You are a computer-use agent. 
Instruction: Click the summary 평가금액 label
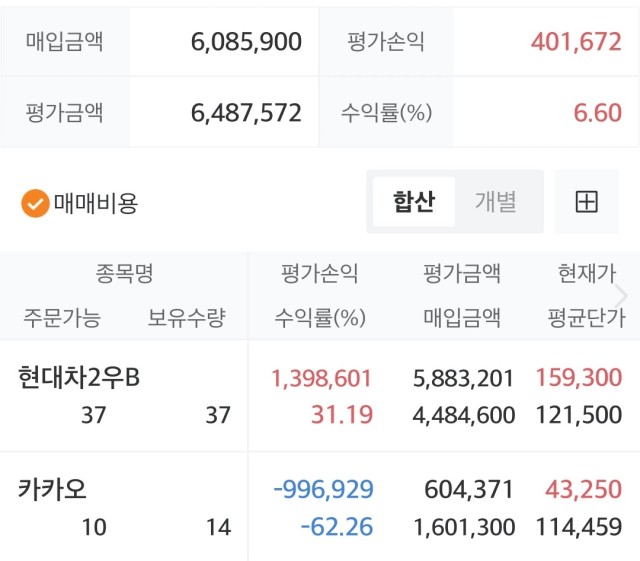coord(64,113)
